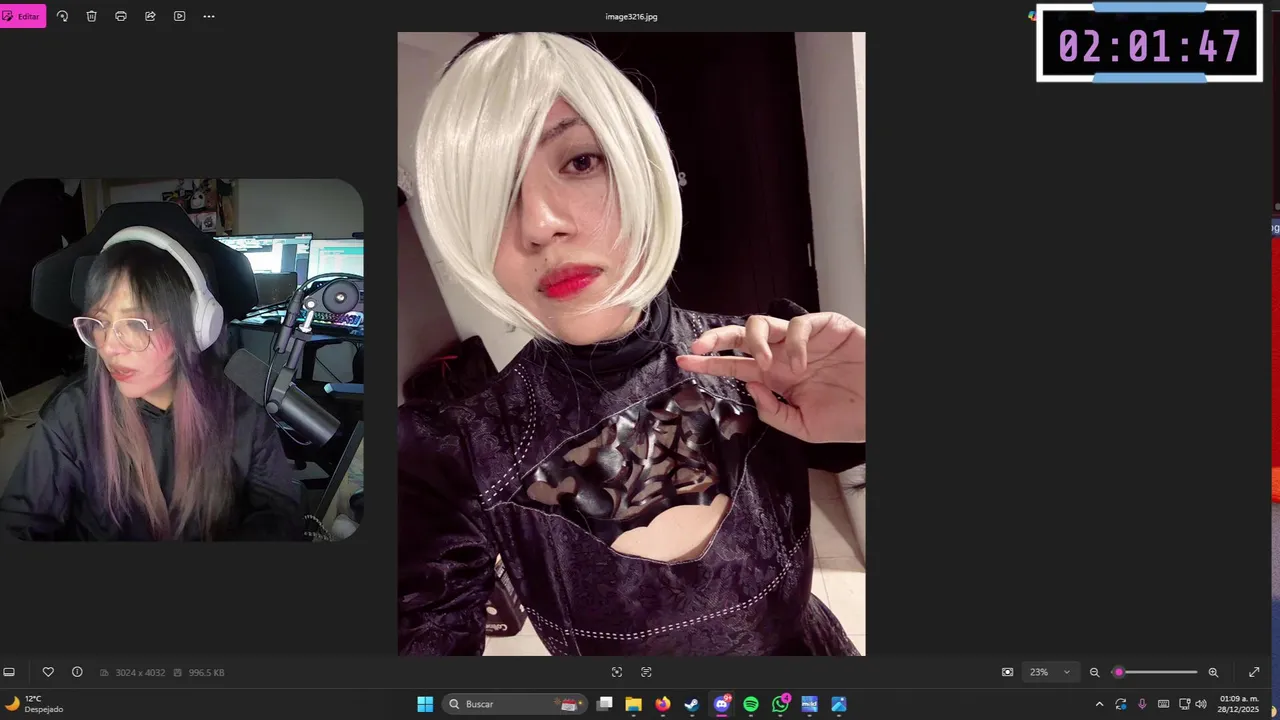Click the 996.5 KB file size text
This screenshot has width=1280, height=720.
pyautogui.click(x=205, y=673)
